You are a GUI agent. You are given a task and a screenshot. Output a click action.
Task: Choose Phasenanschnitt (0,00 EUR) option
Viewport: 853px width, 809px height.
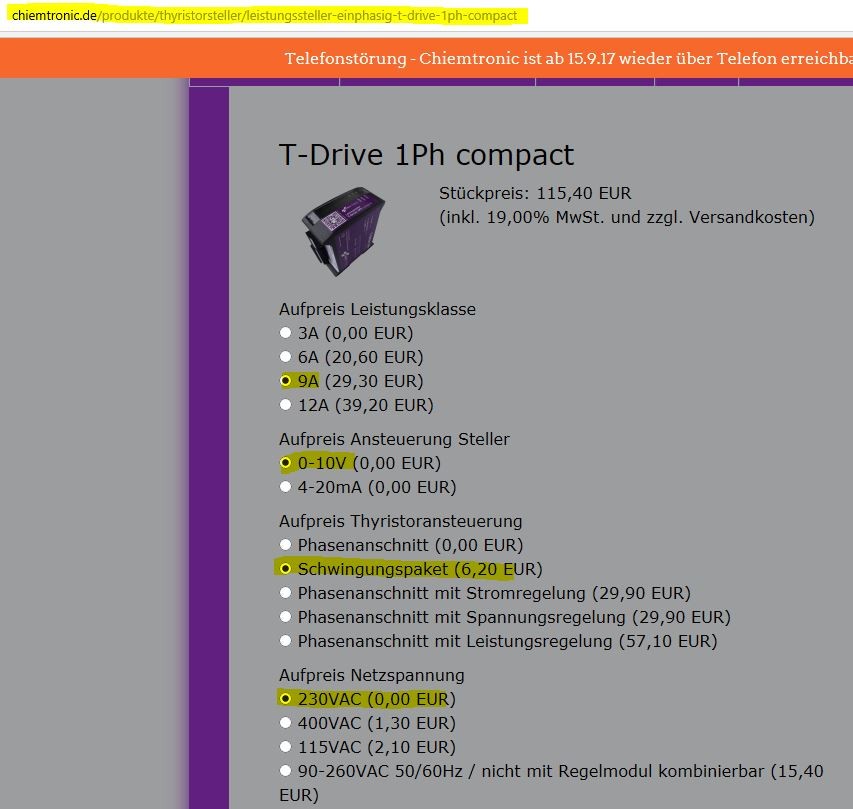(x=286, y=544)
